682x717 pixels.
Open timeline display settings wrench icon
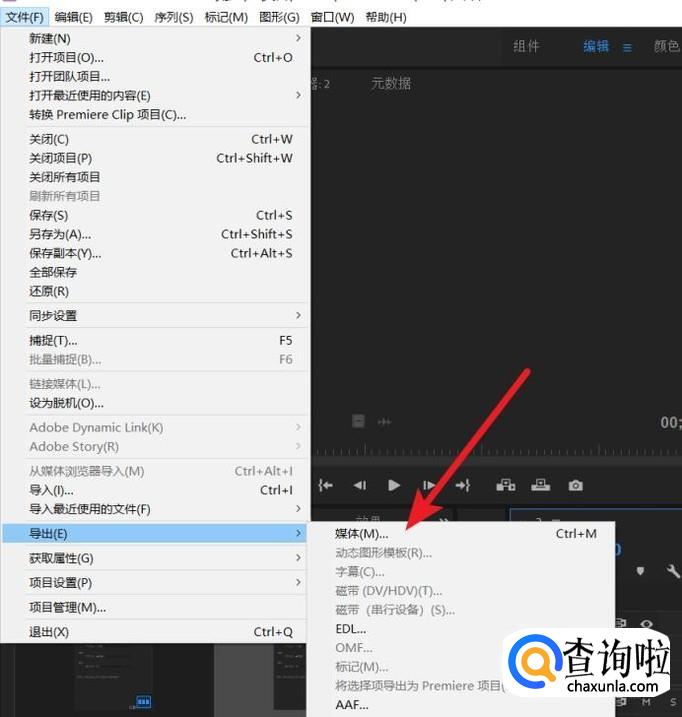pos(673,571)
